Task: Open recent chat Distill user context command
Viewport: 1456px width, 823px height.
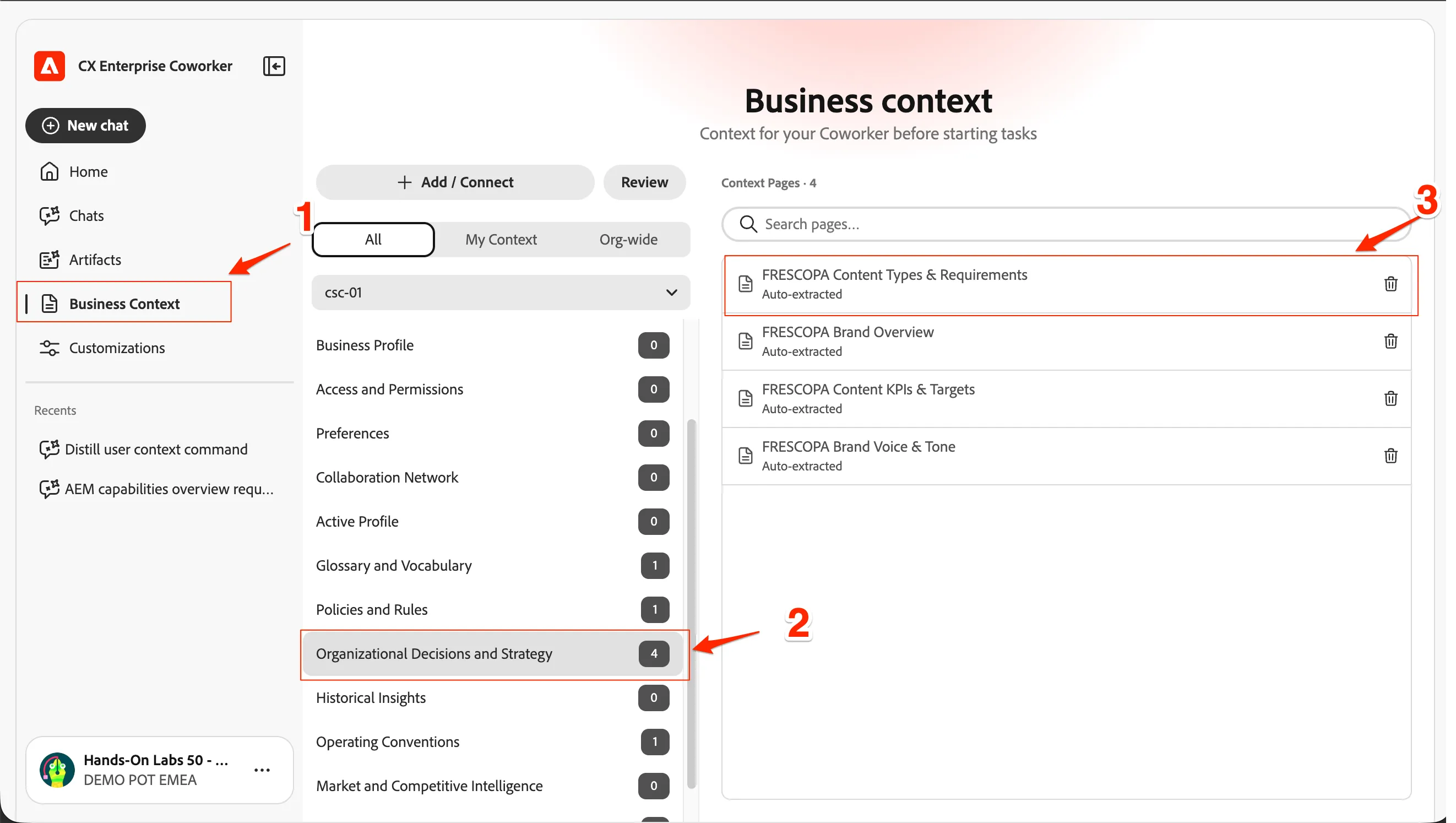Action: tap(159, 449)
